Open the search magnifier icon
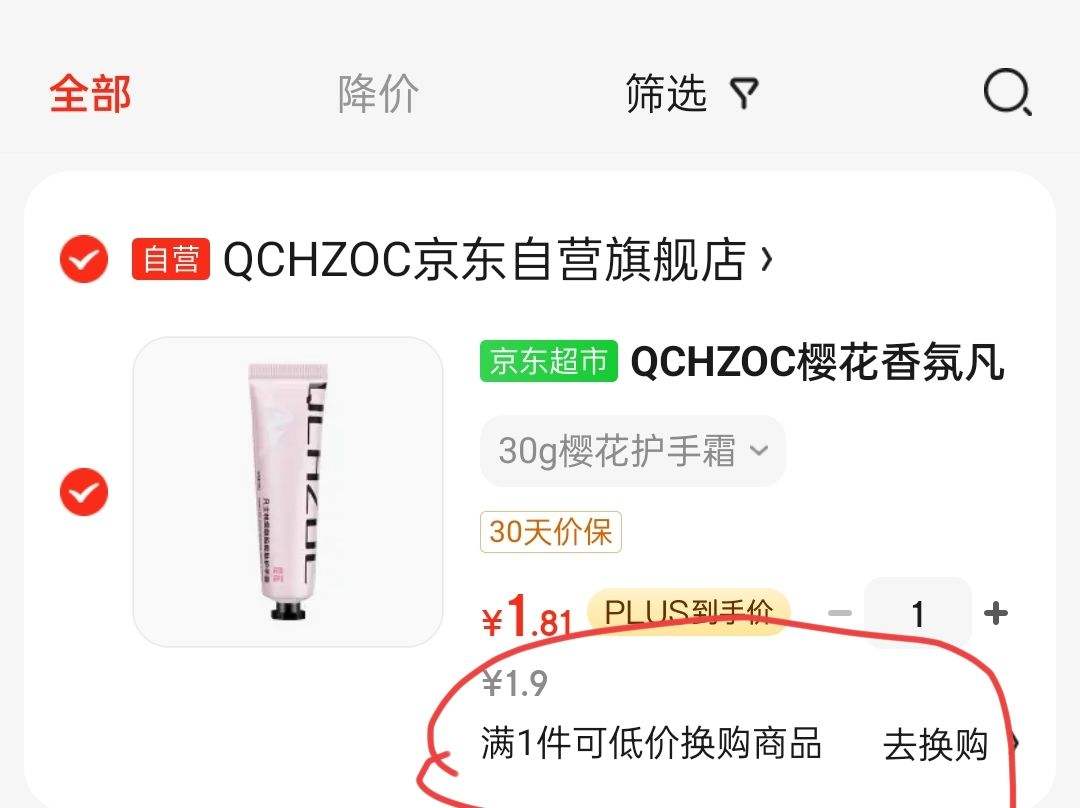The image size is (1080, 808). [1008, 92]
